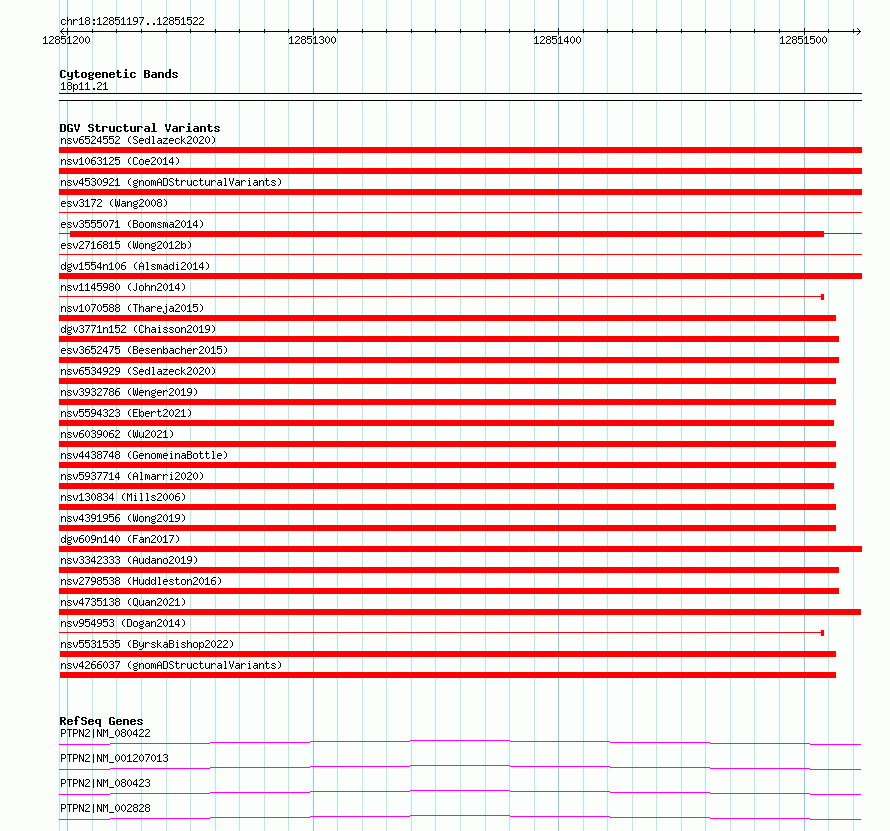
Task: Click the chr18:12851197..12851522 region label
Action: [x=132, y=21]
